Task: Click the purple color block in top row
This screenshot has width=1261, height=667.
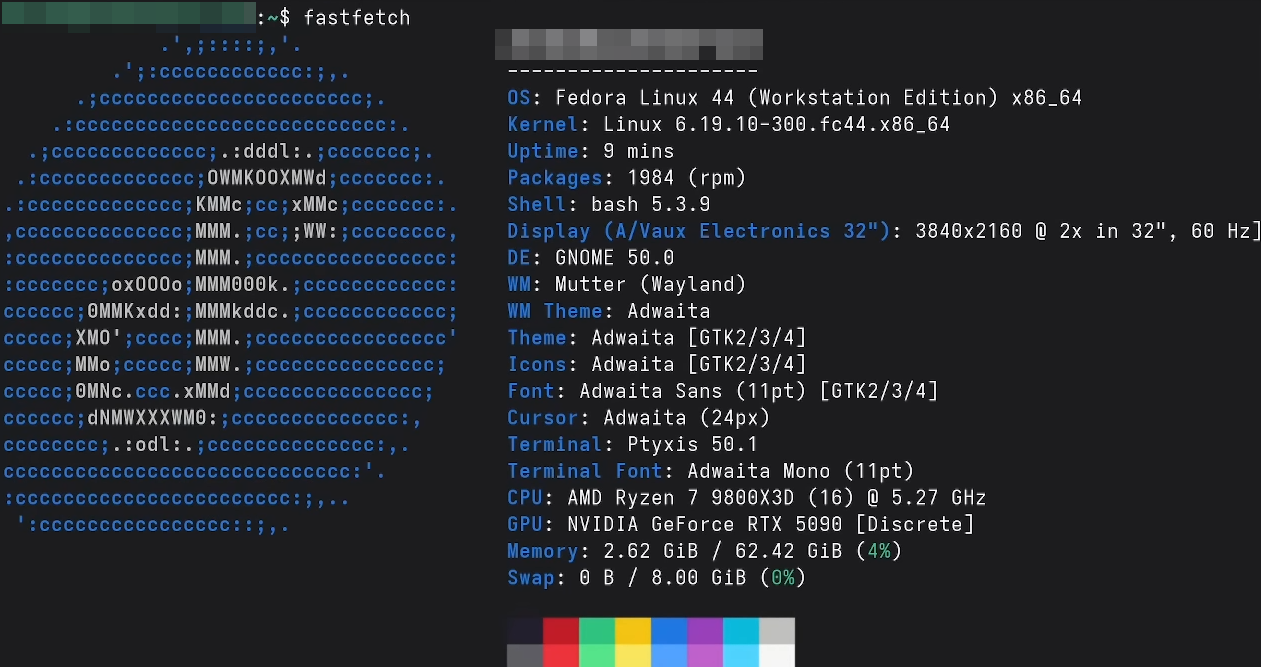Action: click(705, 630)
